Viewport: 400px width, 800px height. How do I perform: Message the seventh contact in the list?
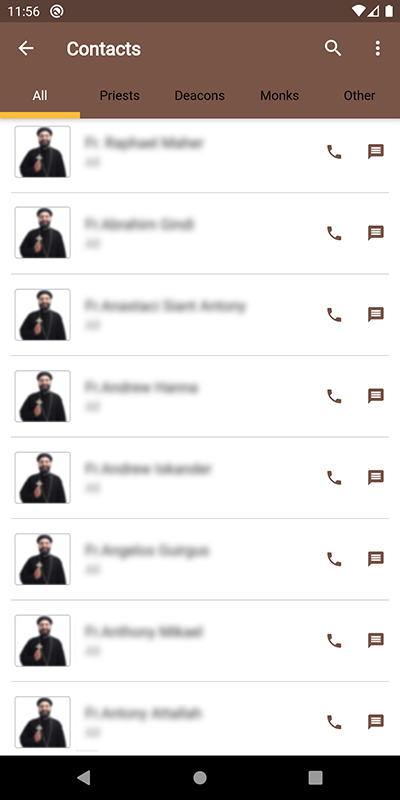[376, 640]
